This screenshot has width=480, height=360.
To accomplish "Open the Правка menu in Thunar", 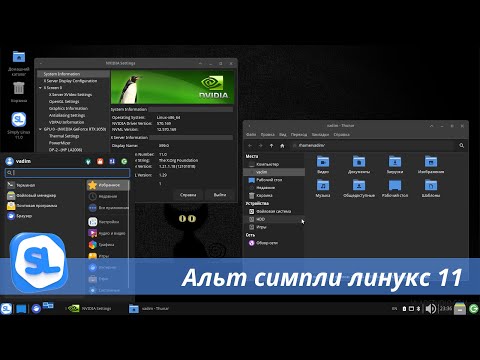I will (267, 135).
